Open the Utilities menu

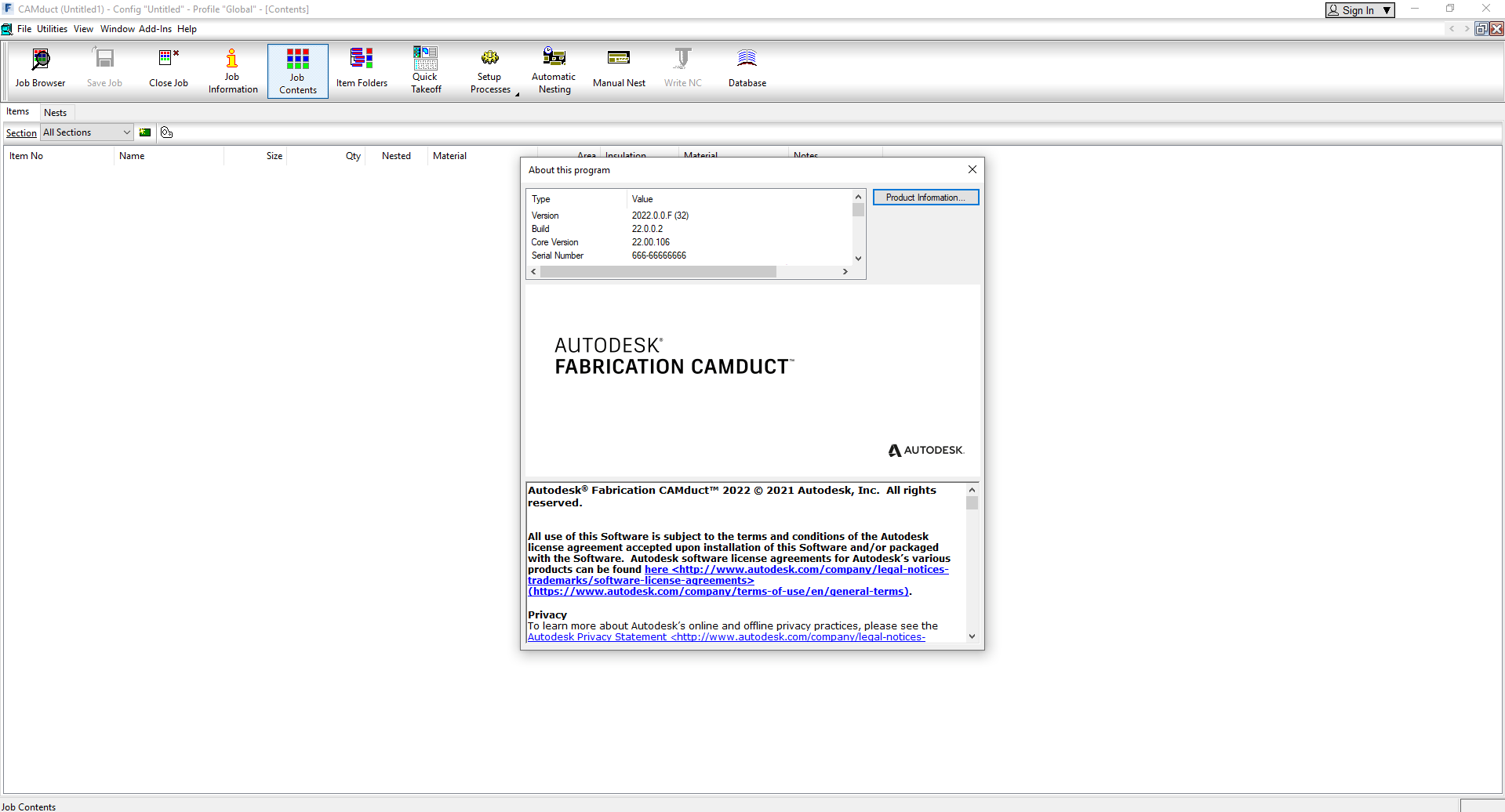[x=52, y=29]
